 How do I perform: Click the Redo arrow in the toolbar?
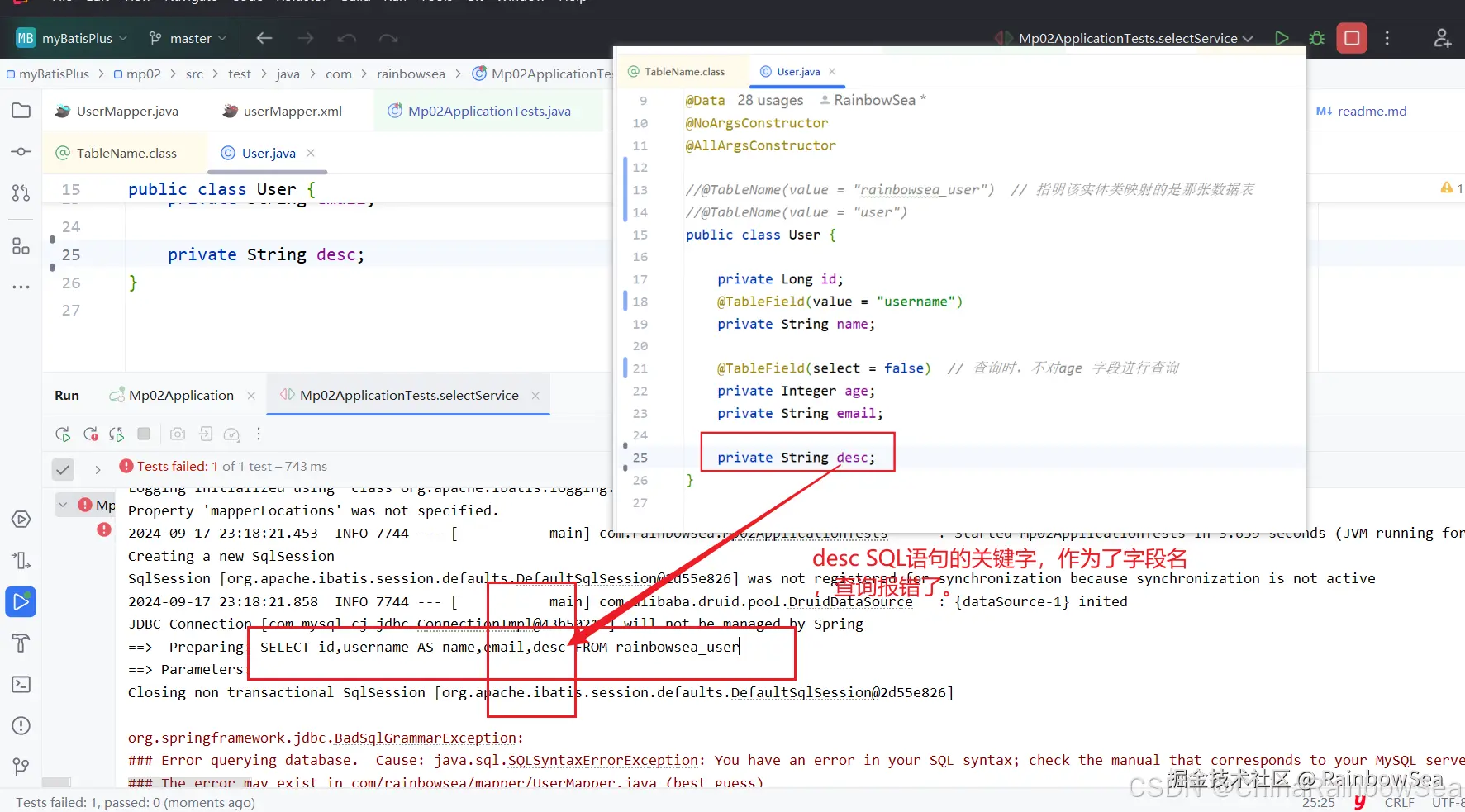388,38
